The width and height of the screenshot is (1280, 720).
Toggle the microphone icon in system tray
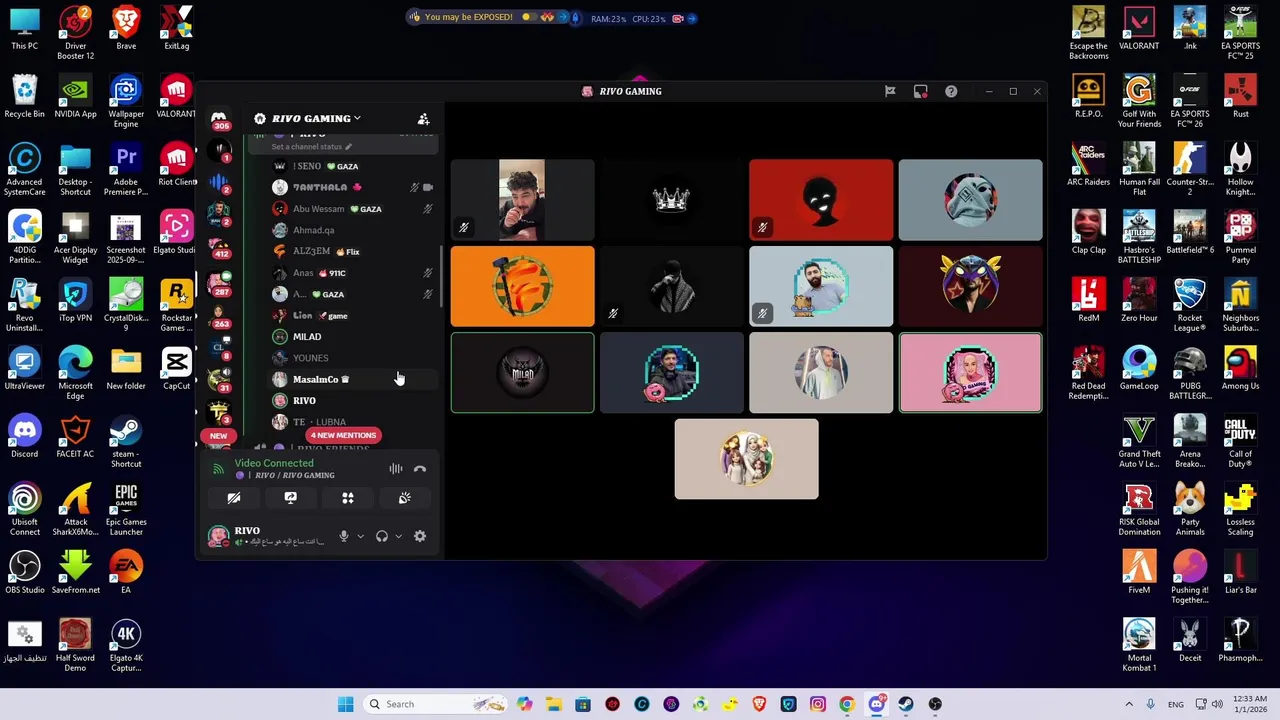click(1151, 704)
